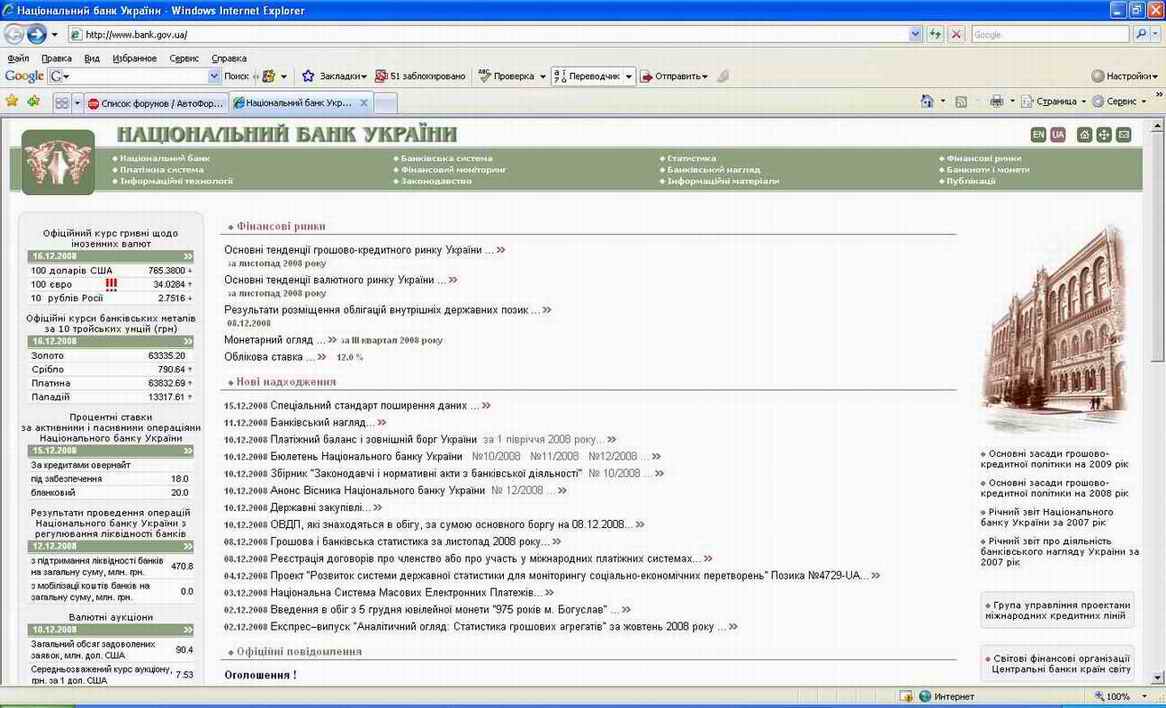Viewport: 1166px width, 708px height.
Task: Open the site map icon in header
Action: (1104, 135)
